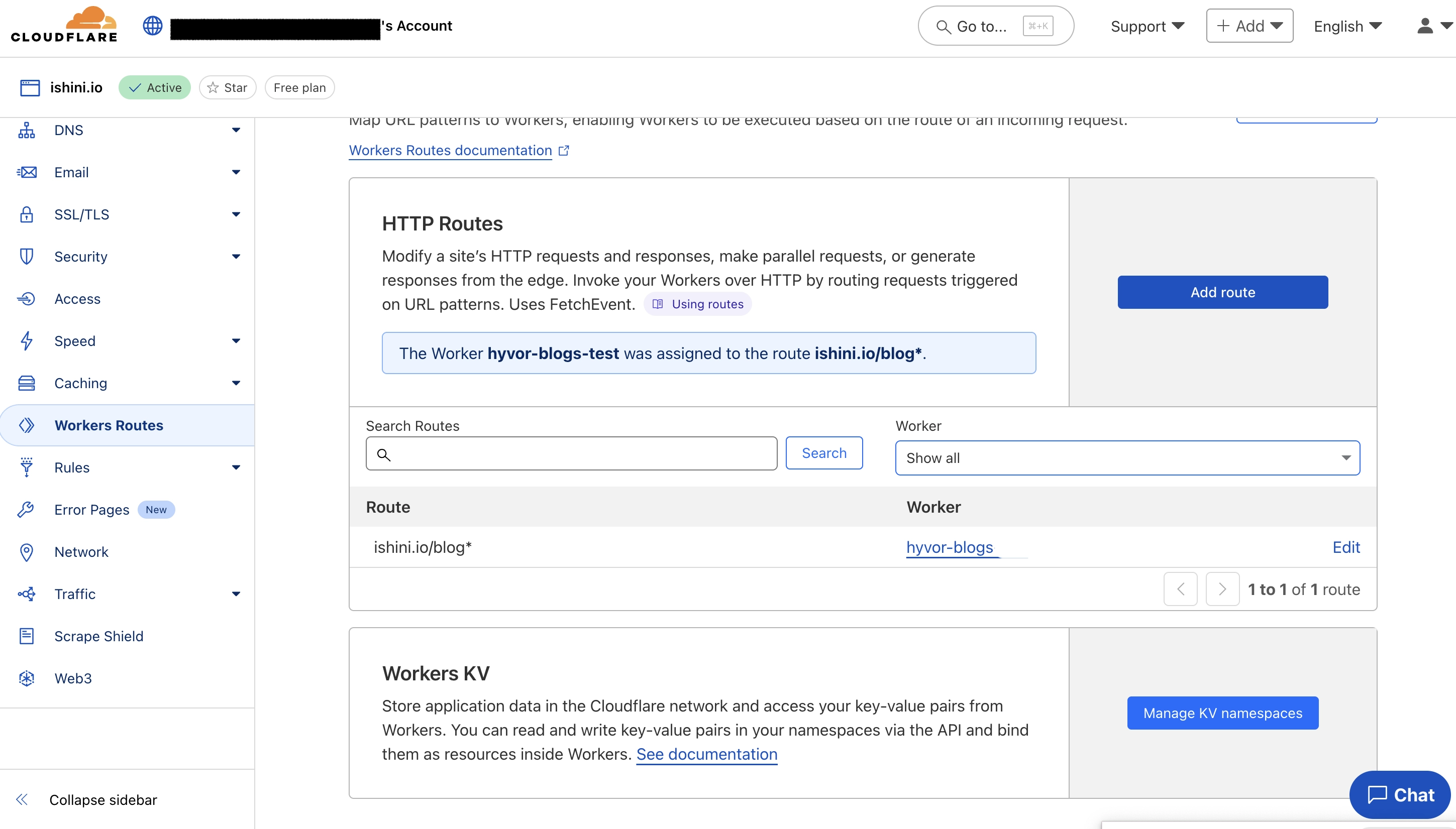Open the Chat support button
1456x829 pixels.
click(1400, 794)
